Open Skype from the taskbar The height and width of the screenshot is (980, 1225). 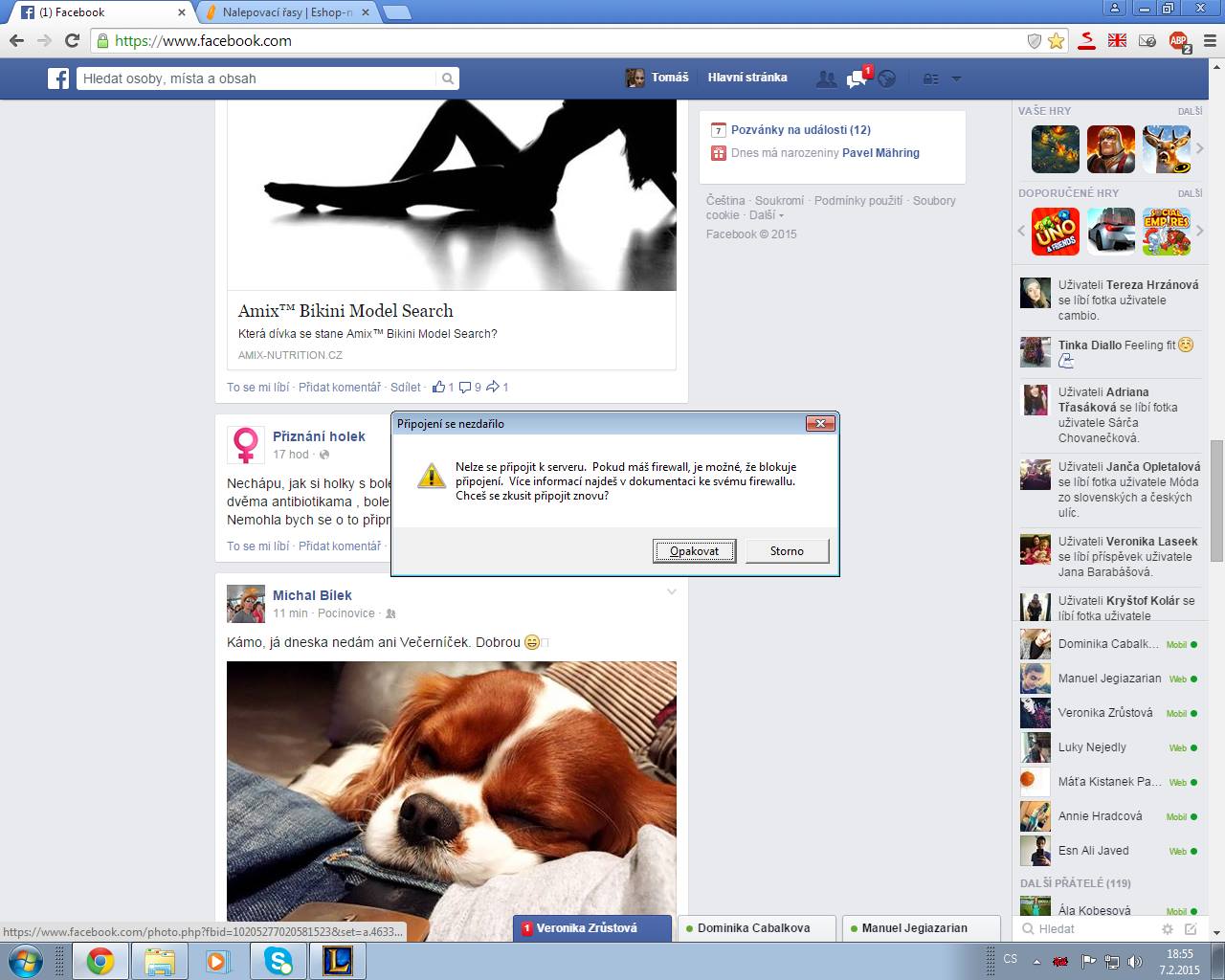[x=278, y=960]
